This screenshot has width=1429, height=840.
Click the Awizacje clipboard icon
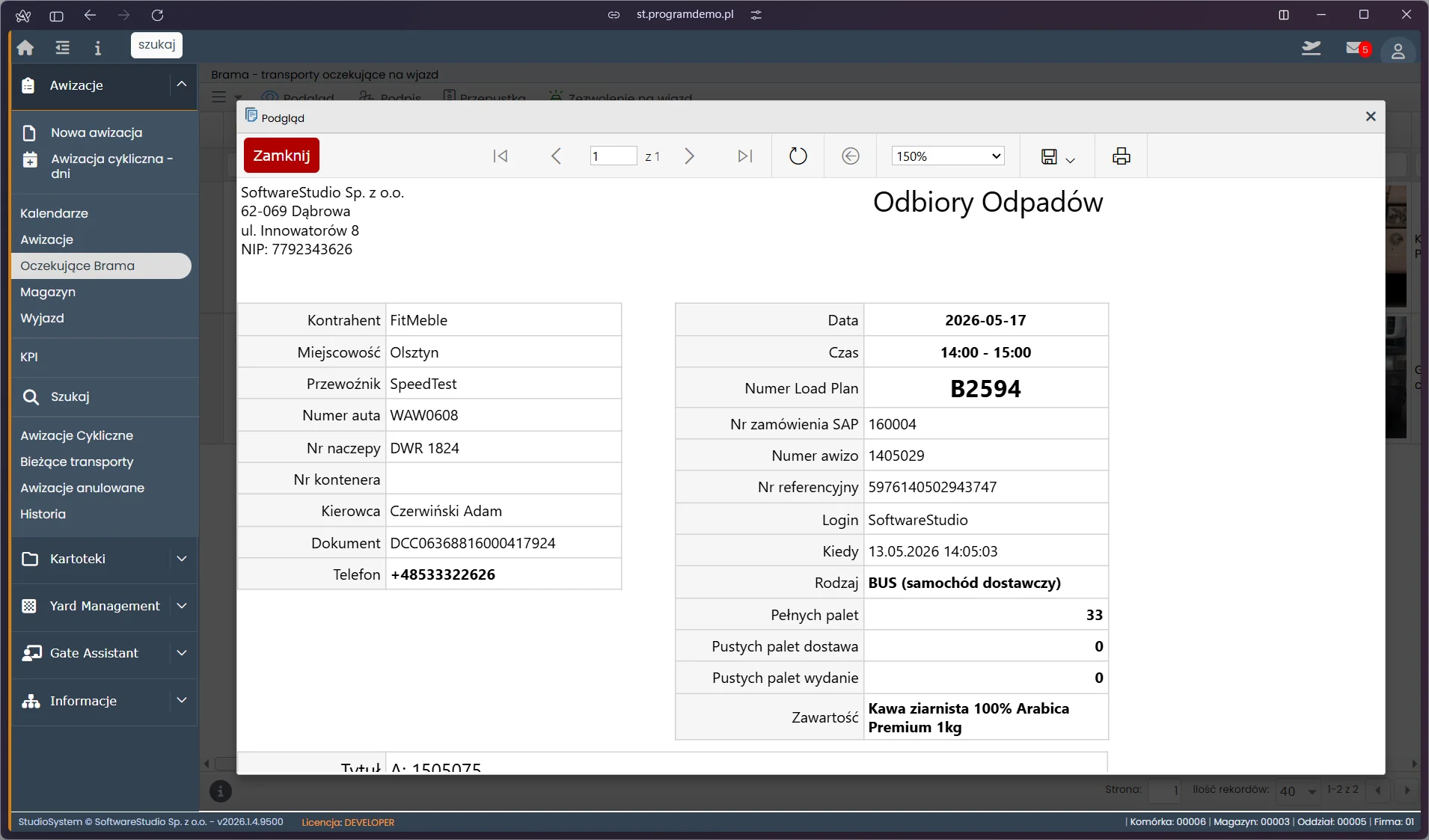28,85
